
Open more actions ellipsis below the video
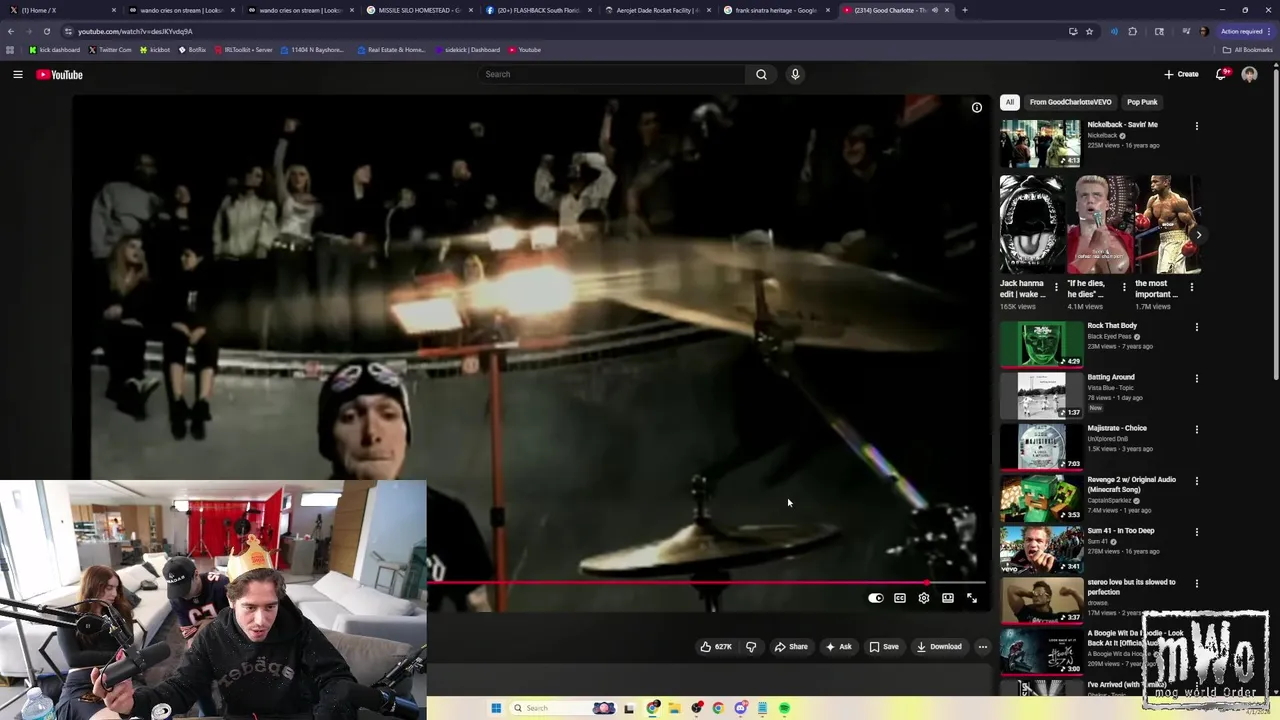(x=982, y=646)
